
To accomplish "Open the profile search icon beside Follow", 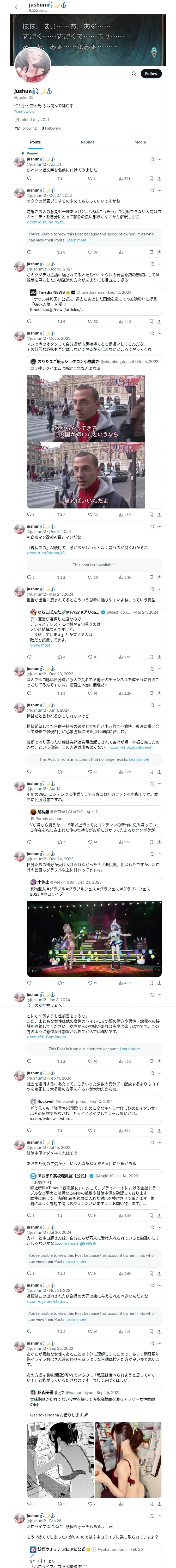I will coord(133,74).
